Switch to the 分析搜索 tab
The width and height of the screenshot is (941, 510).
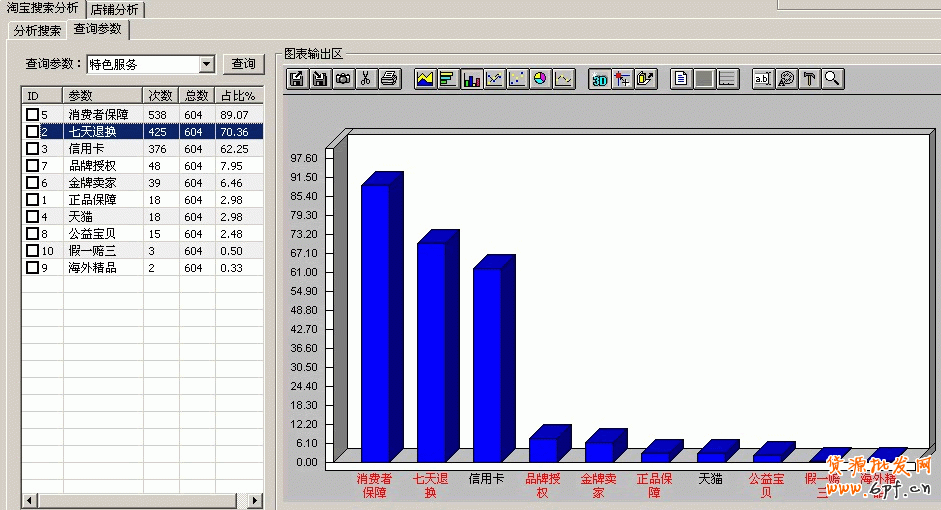[x=37, y=30]
